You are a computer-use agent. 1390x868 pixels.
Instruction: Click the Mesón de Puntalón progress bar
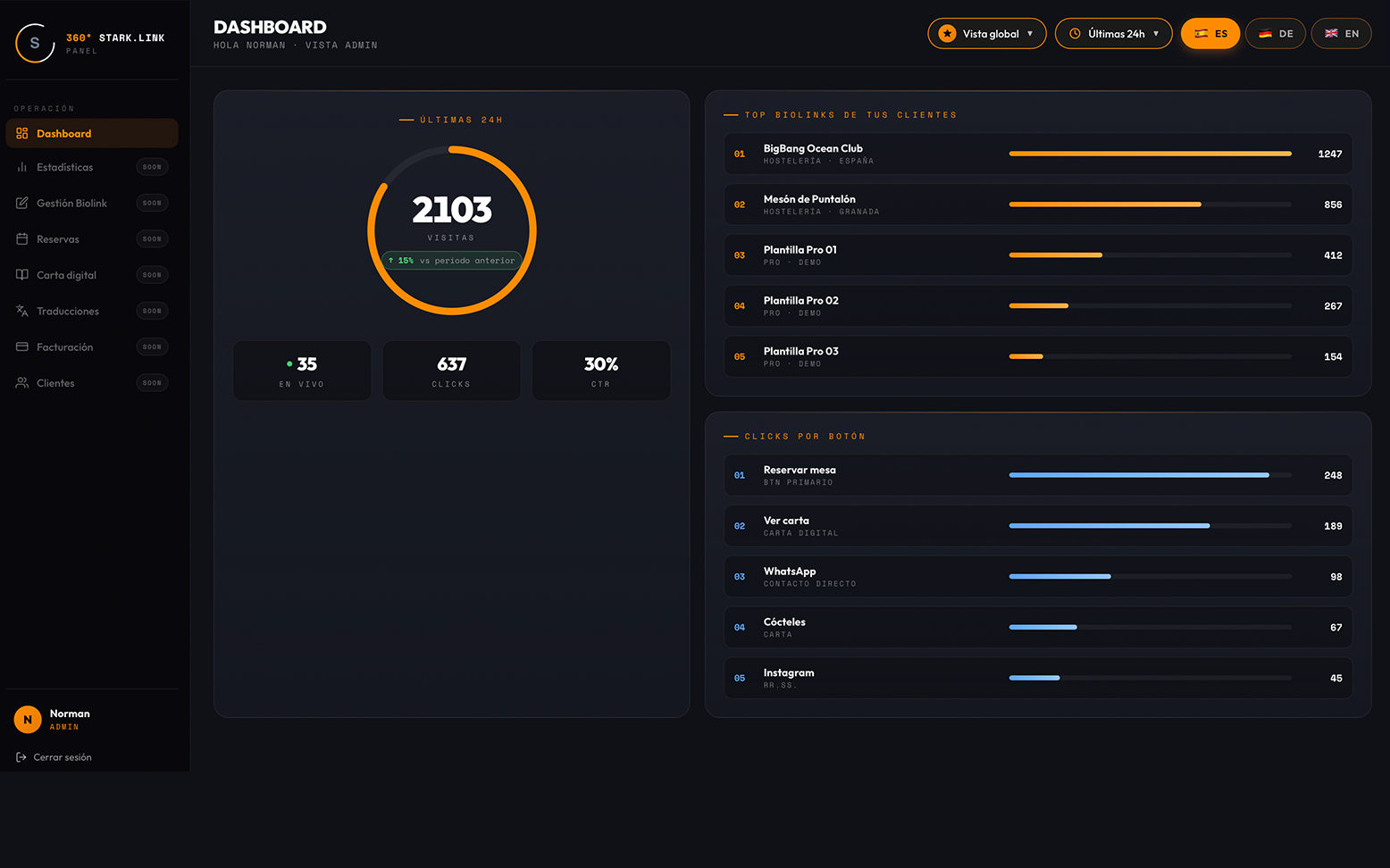[x=1151, y=204]
